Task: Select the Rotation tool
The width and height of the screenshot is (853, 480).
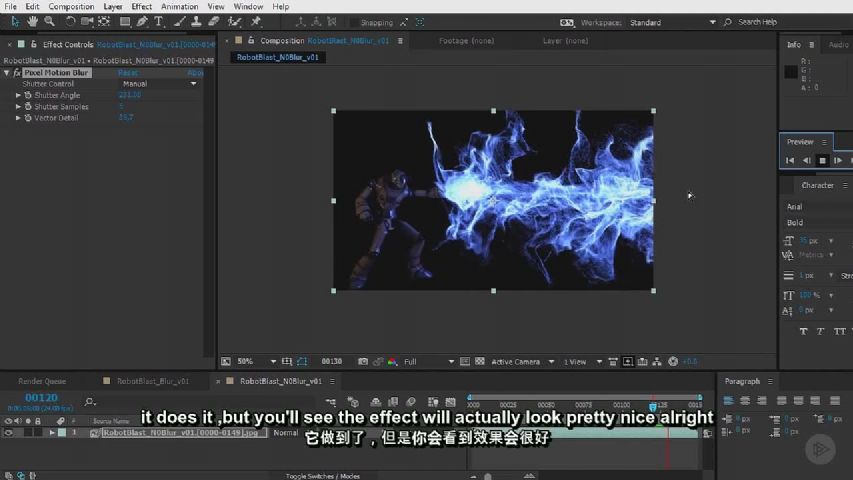Action: pos(70,22)
